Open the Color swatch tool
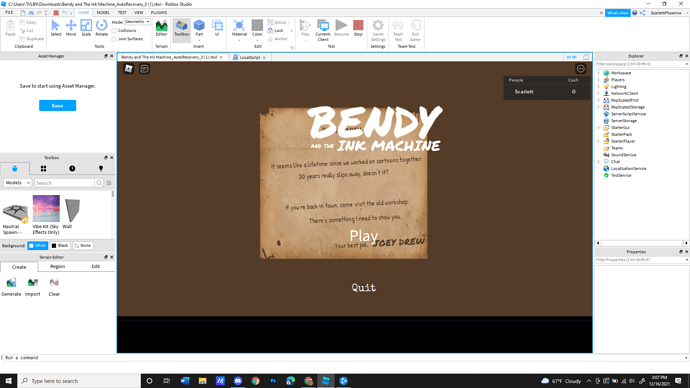690x388 pixels. [257, 28]
